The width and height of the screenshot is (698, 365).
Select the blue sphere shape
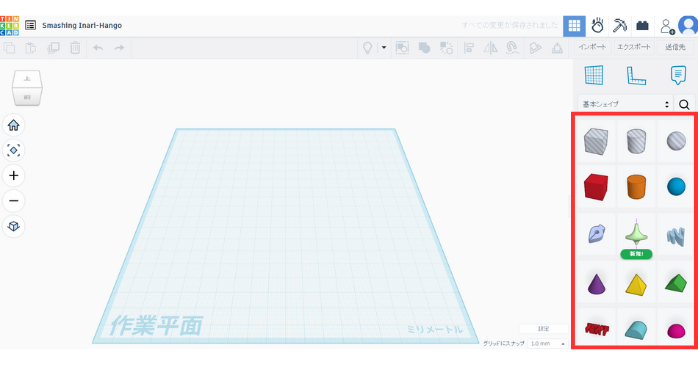pos(676,187)
